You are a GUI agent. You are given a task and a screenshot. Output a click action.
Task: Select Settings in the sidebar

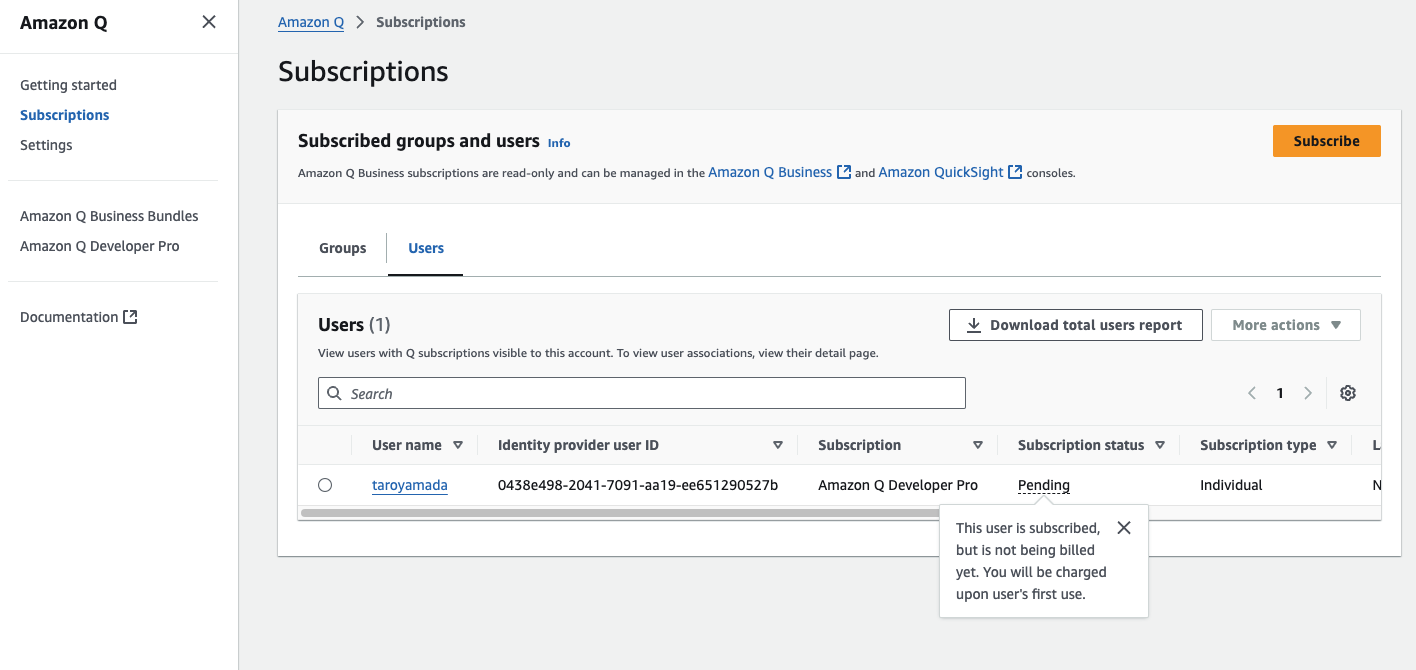pyautogui.click(x=46, y=144)
